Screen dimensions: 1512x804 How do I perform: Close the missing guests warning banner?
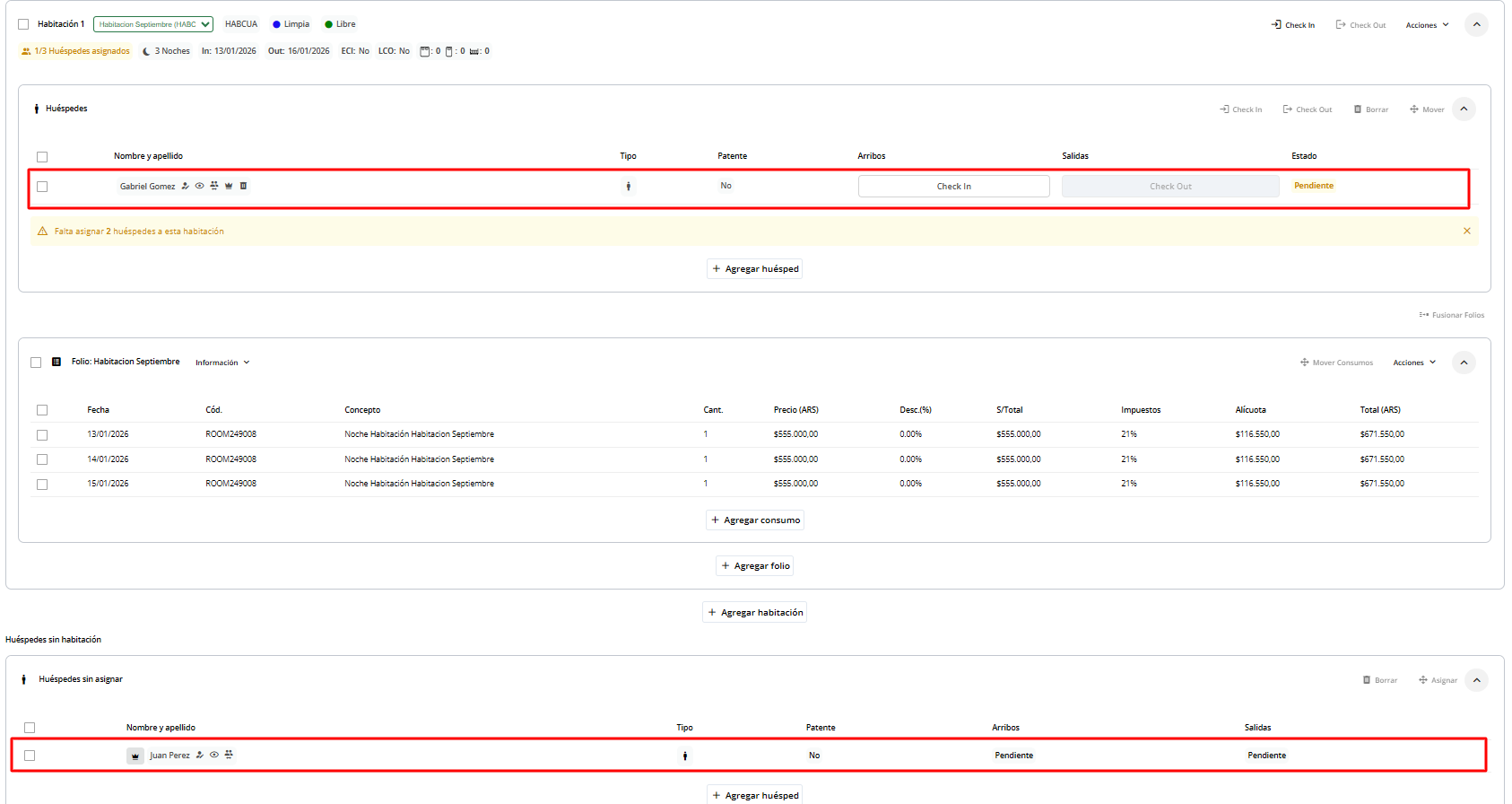point(1467,231)
